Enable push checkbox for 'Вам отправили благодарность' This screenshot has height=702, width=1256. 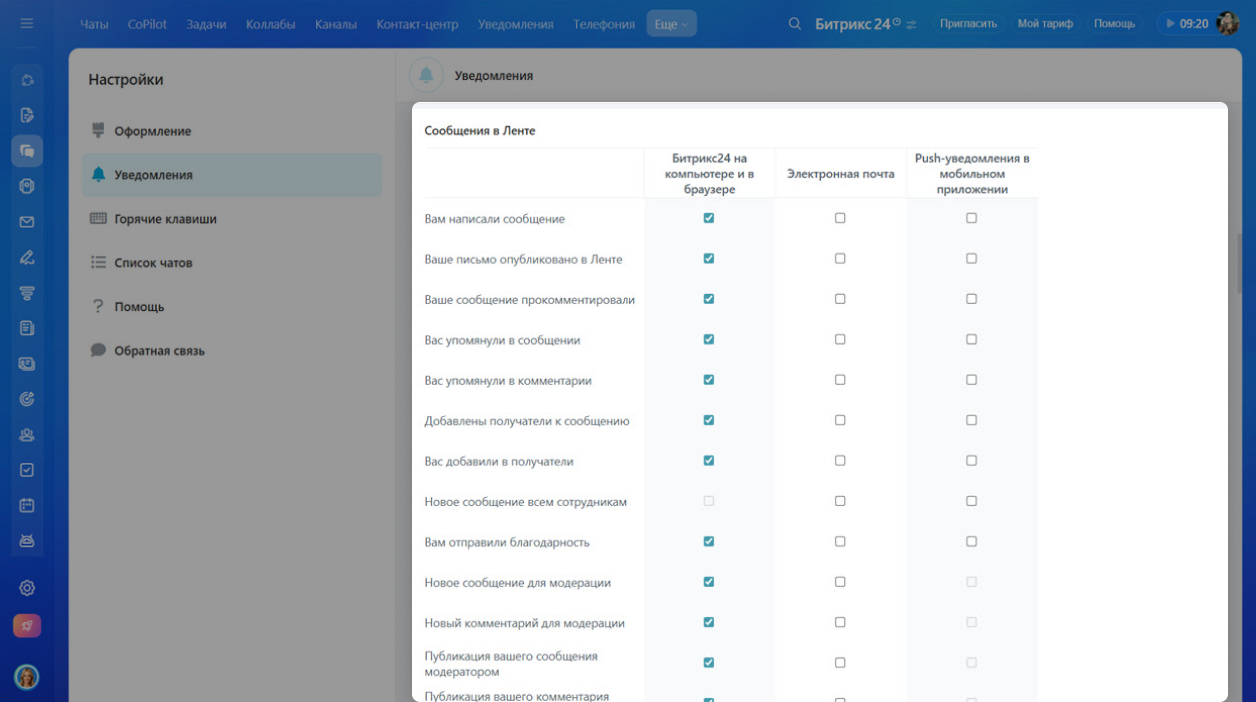click(971, 542)
